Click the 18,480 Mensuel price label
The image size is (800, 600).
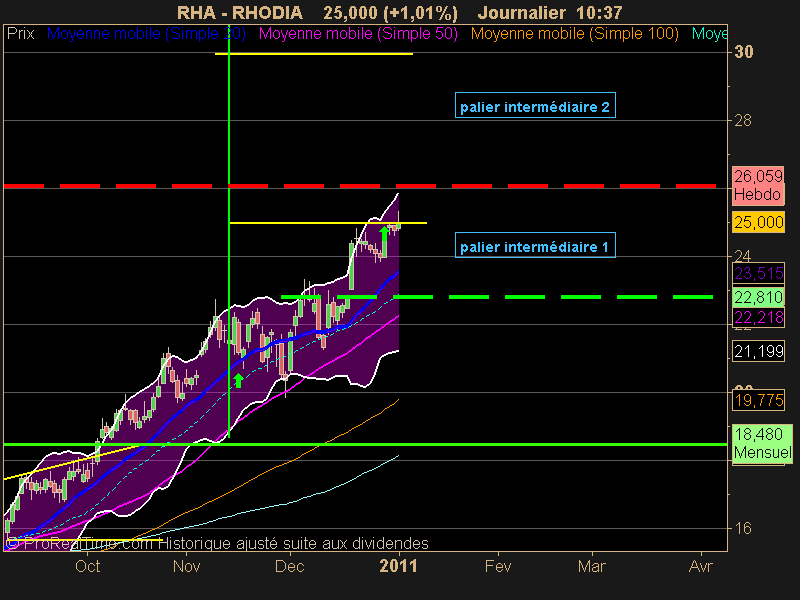(x=762, y=443)
